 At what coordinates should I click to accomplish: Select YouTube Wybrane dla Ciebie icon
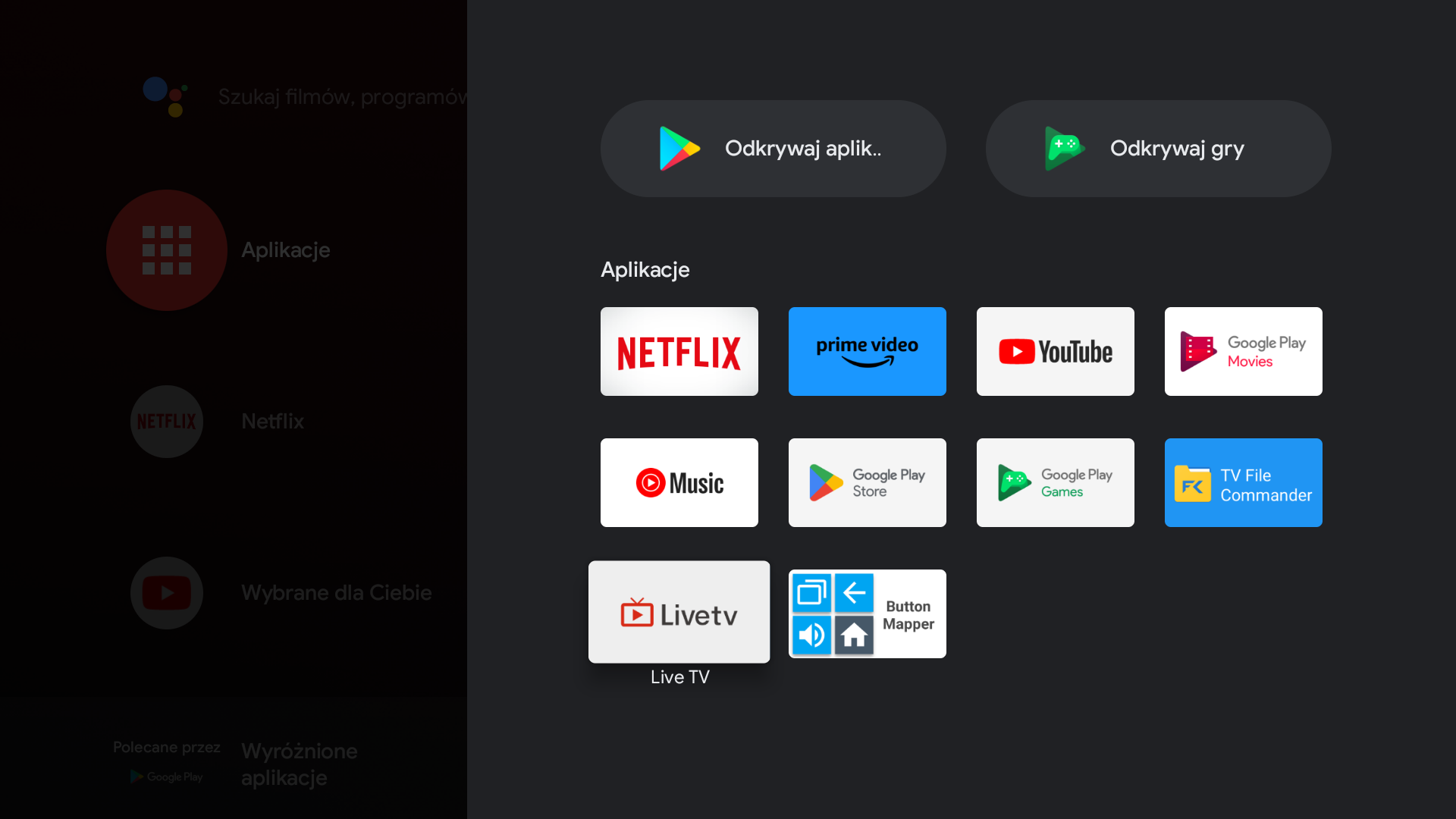pos(167,593)
